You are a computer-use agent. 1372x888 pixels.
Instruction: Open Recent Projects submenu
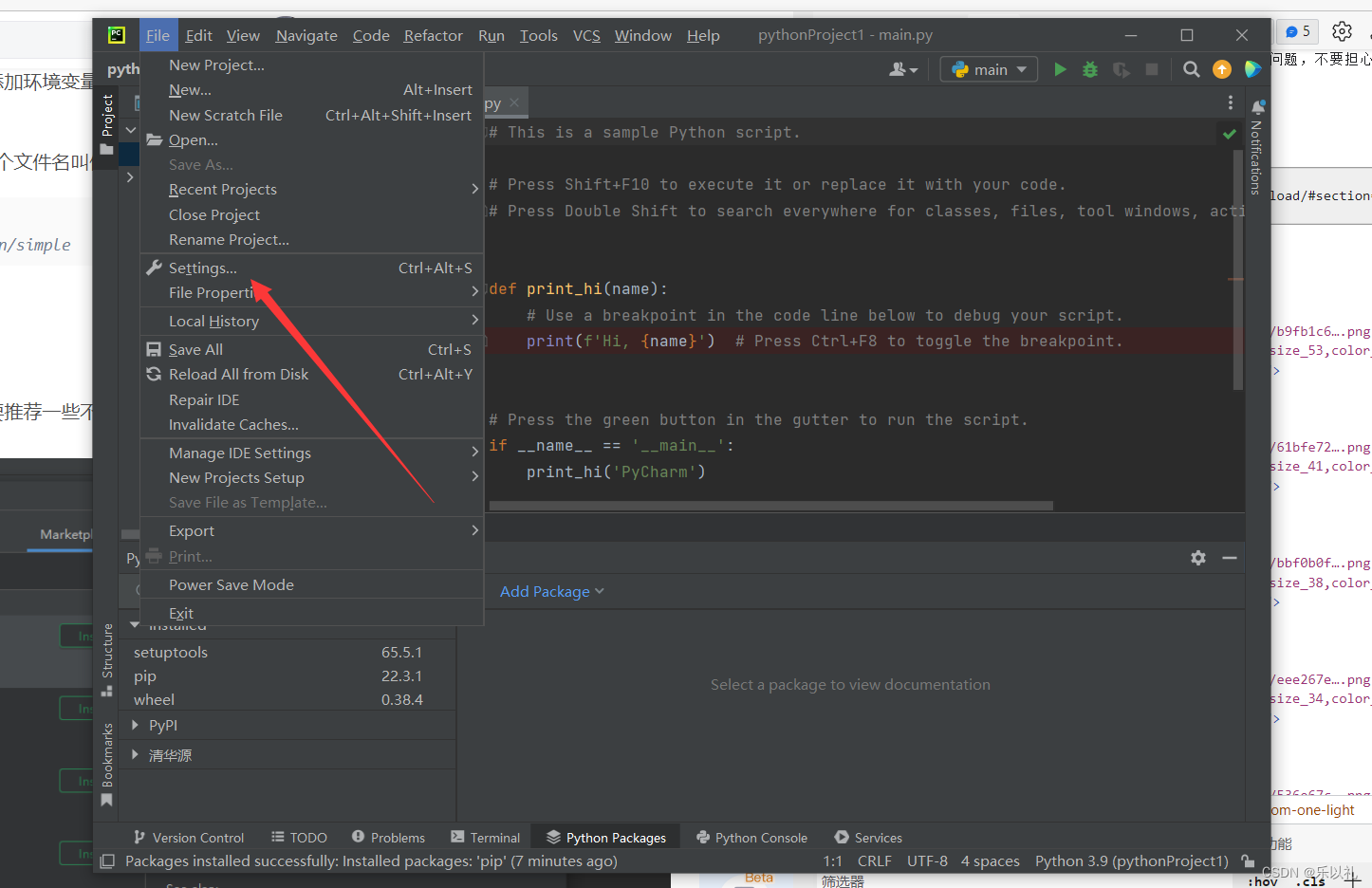[x=312, y=189]
